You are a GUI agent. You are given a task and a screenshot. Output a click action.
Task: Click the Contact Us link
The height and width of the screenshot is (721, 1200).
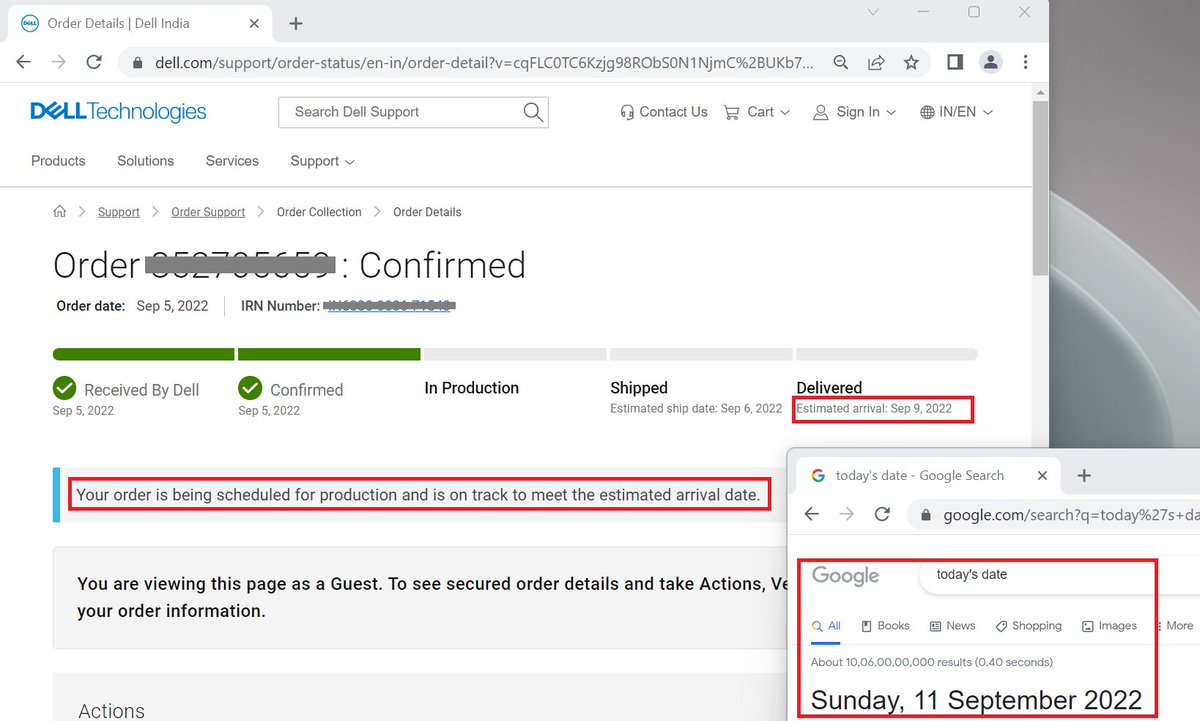pyautogui.click(x=664, y=112)
